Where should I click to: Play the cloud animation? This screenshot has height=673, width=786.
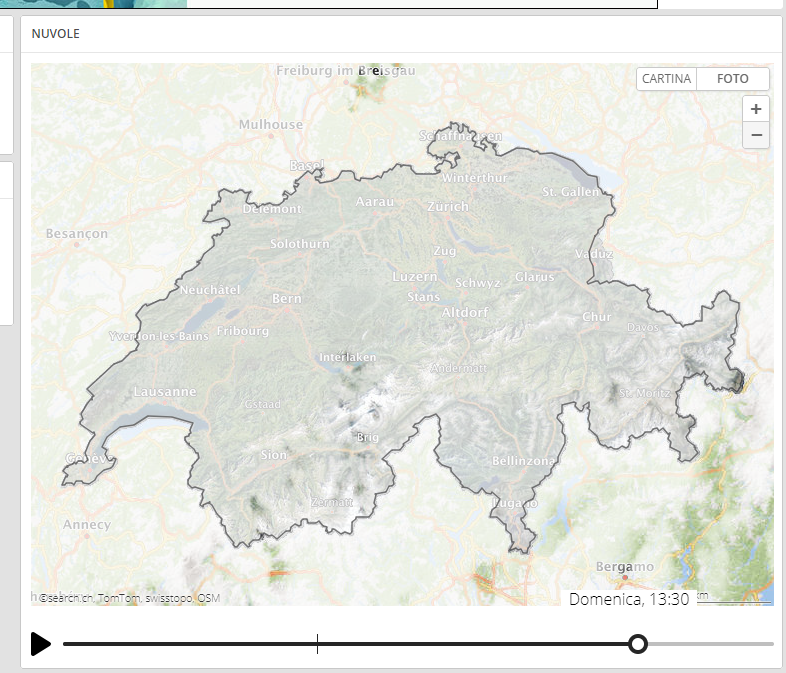coord(40,644)
